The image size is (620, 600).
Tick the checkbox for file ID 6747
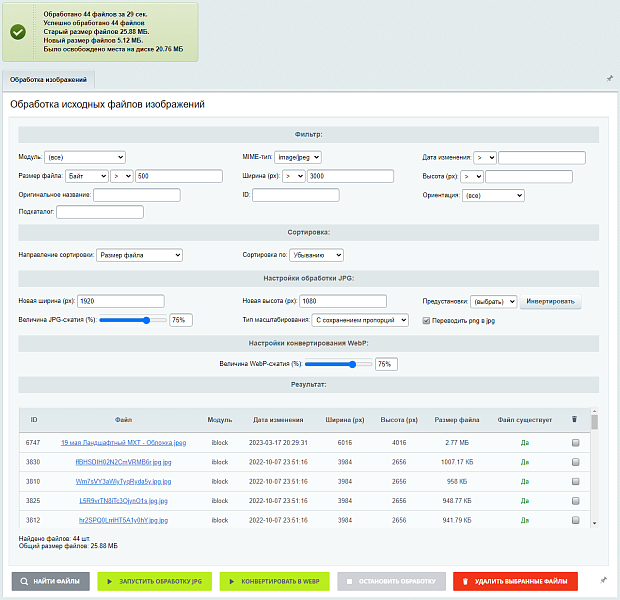[574, 442]
